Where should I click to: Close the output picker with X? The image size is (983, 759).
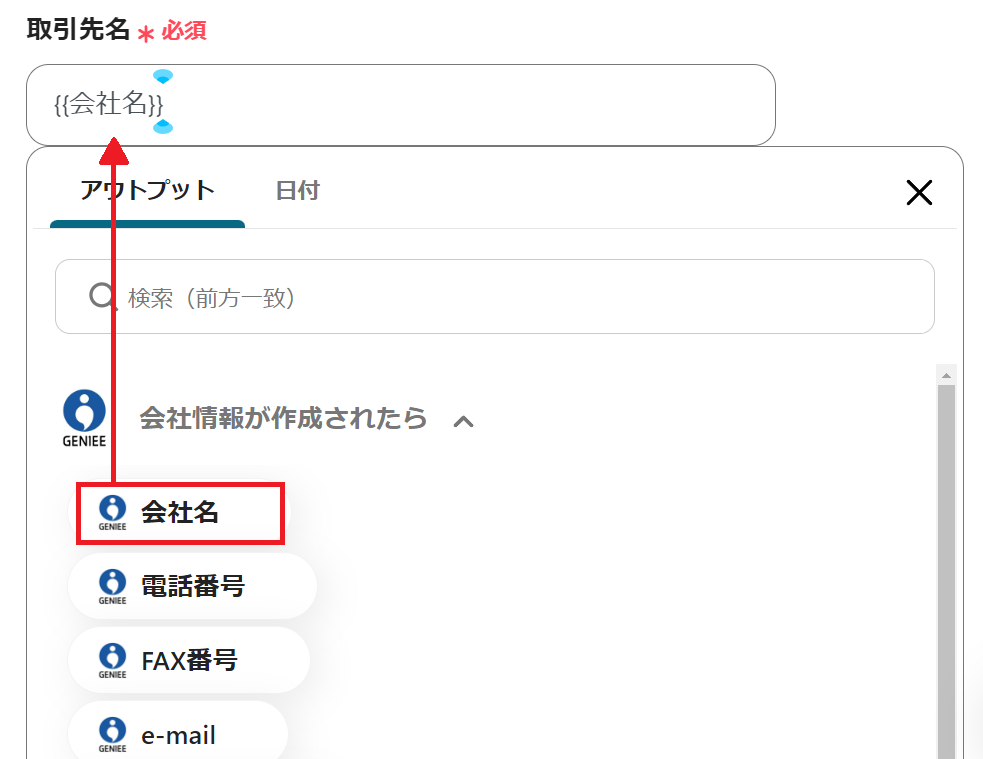(918, 192)
